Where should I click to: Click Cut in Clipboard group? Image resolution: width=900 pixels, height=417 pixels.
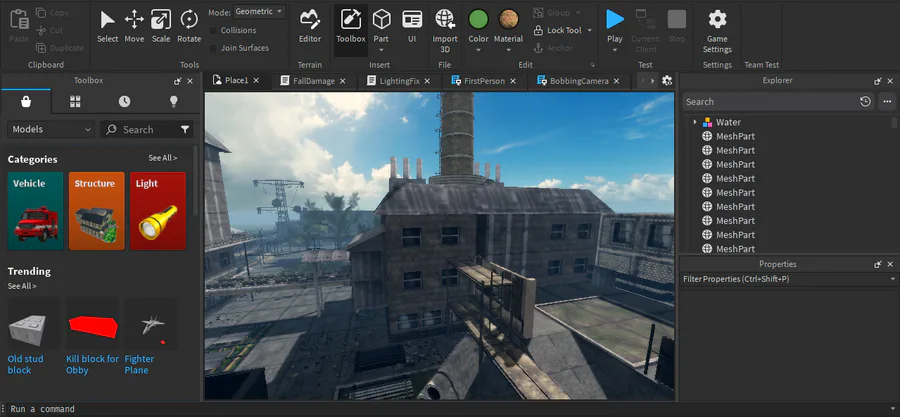point(50,30)
